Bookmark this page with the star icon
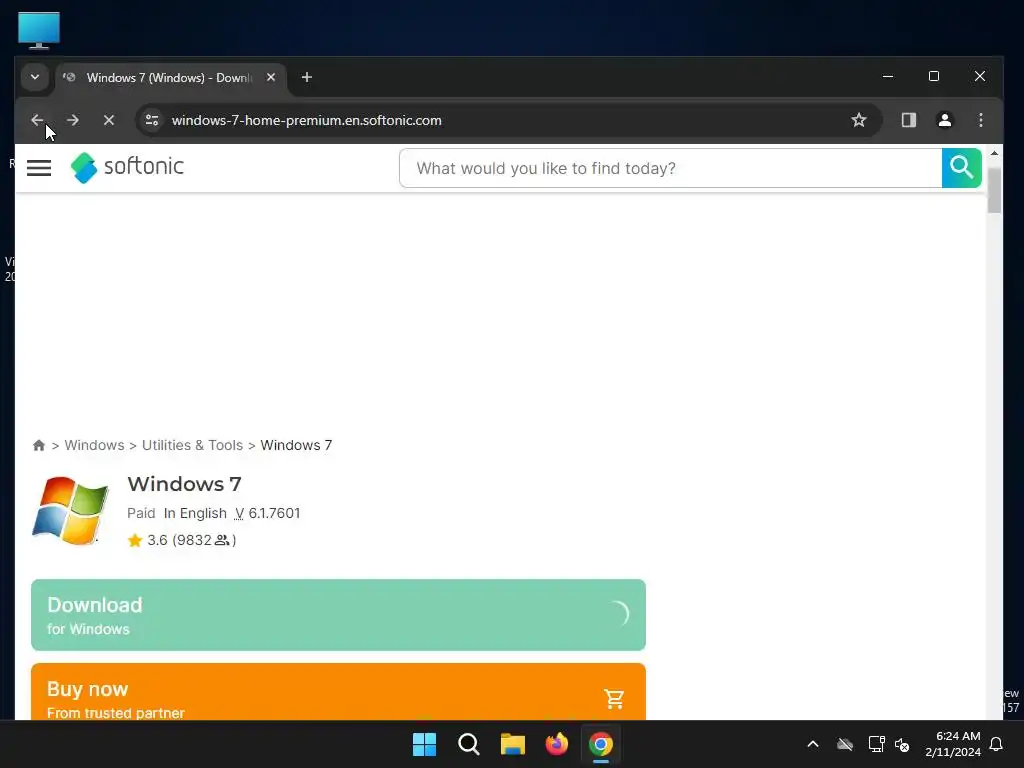1024x768 pixels. 859,120
